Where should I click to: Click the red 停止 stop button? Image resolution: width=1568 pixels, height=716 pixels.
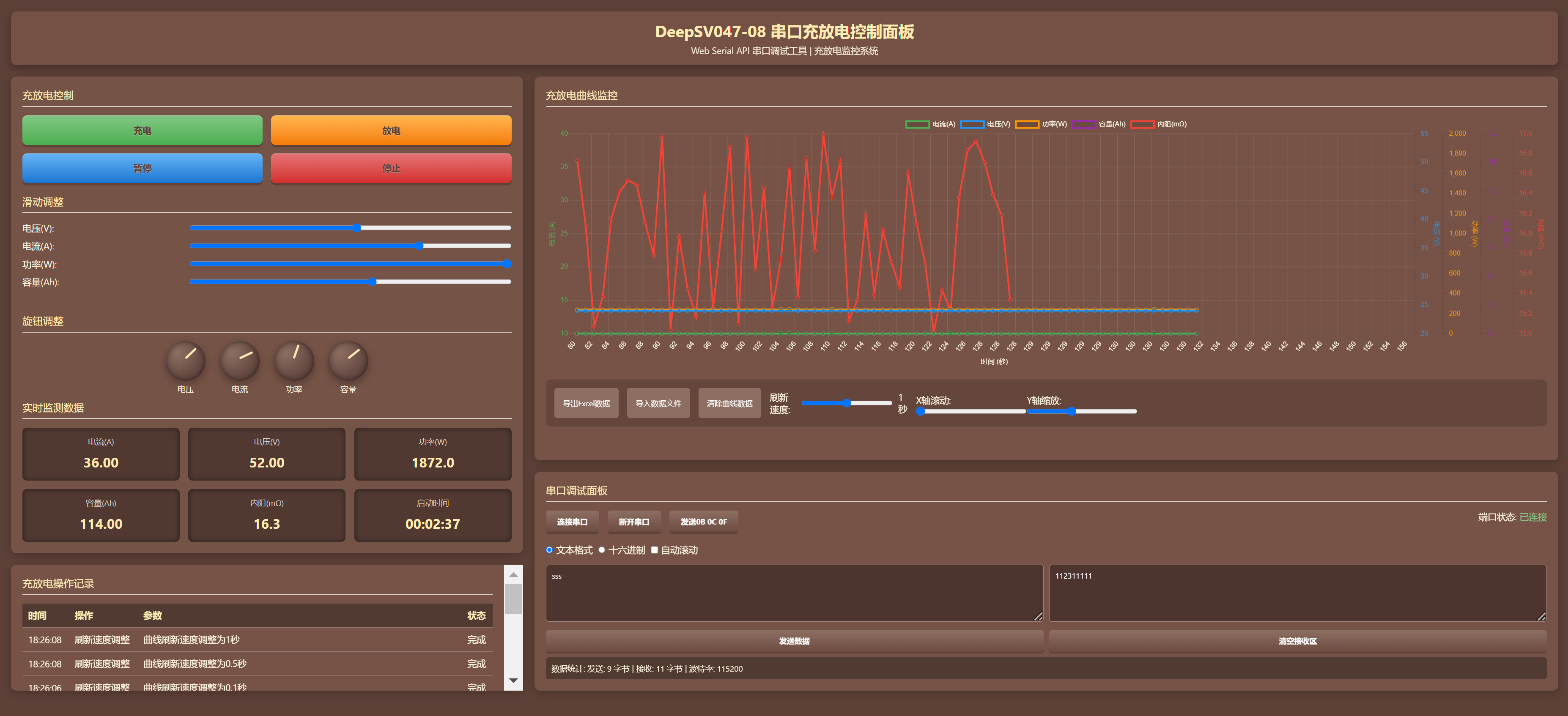click(x=391, y=168)
